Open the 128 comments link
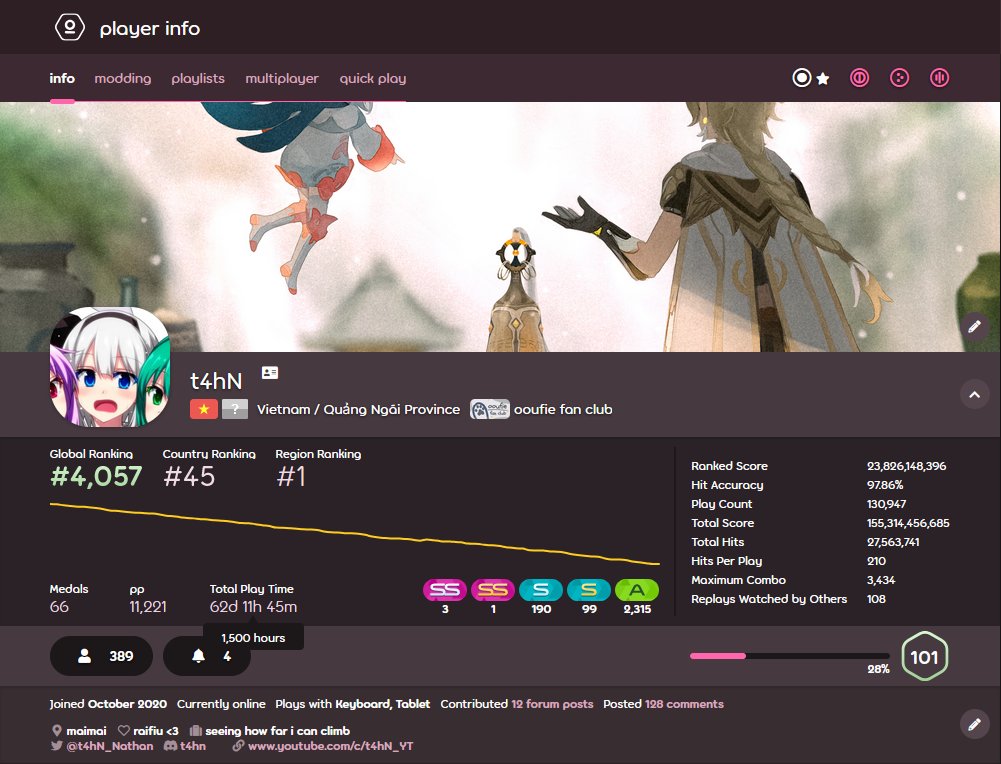 pyautogui.click(x=684, y=704)
